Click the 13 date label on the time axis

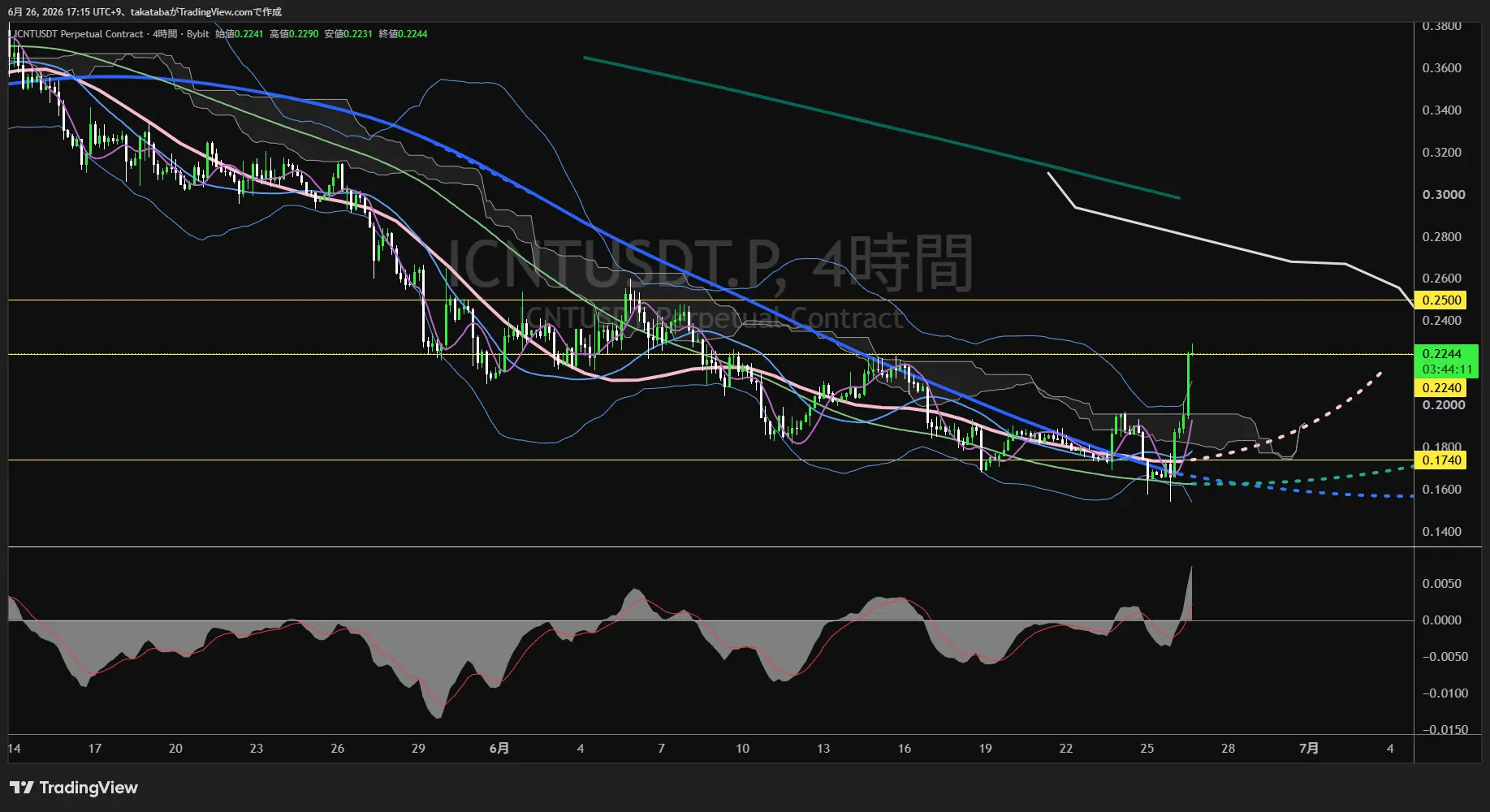point(823,749)
